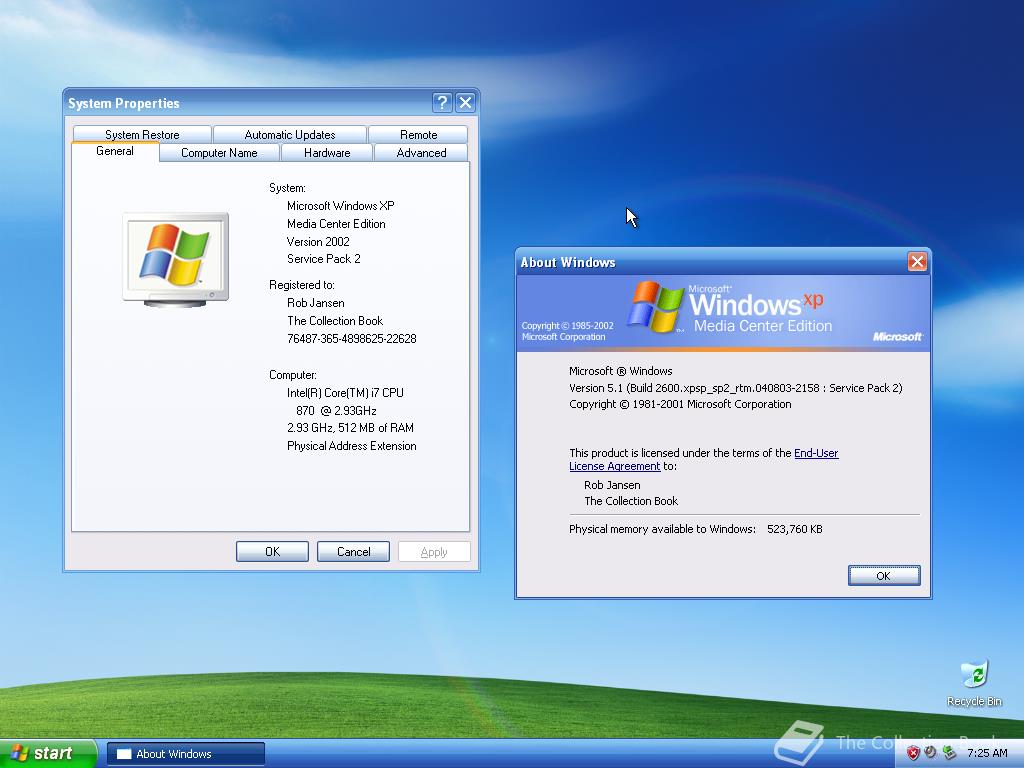The height and width of the screenshot is (768, 1024).
Task: Click the Safely Remove Hardware tray icon
Action: click(x=949, y=753)
